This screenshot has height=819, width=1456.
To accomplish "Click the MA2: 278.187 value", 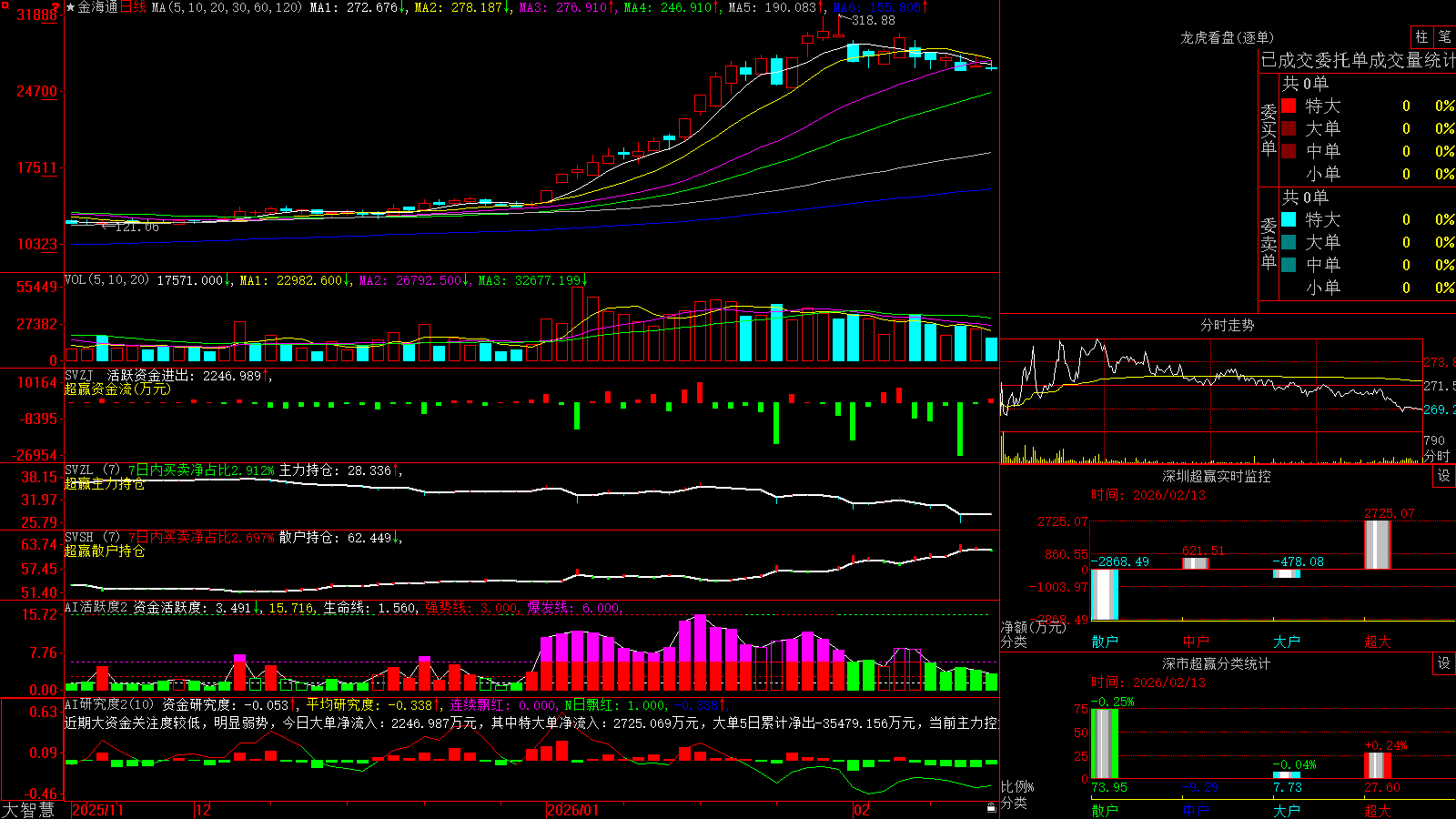I will coord(462,7).
